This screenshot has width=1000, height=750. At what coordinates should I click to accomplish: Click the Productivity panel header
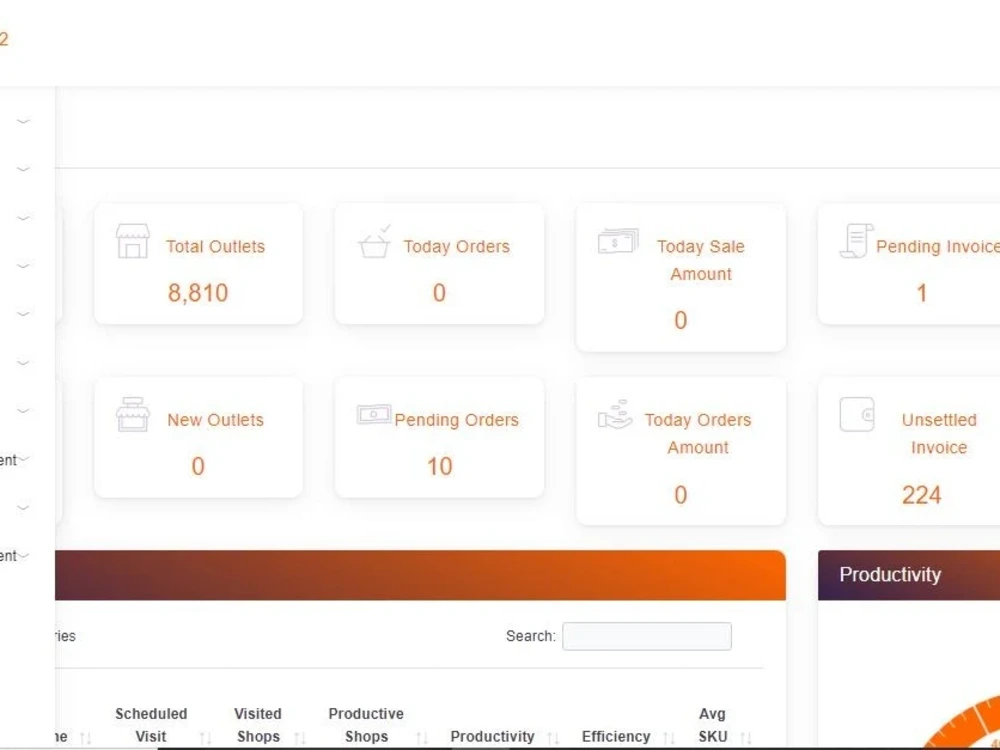(x=909, y=575)
